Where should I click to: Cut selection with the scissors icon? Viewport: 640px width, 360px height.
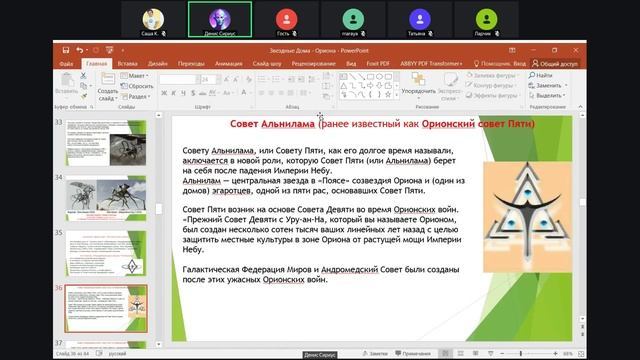[x=83, y=76]
